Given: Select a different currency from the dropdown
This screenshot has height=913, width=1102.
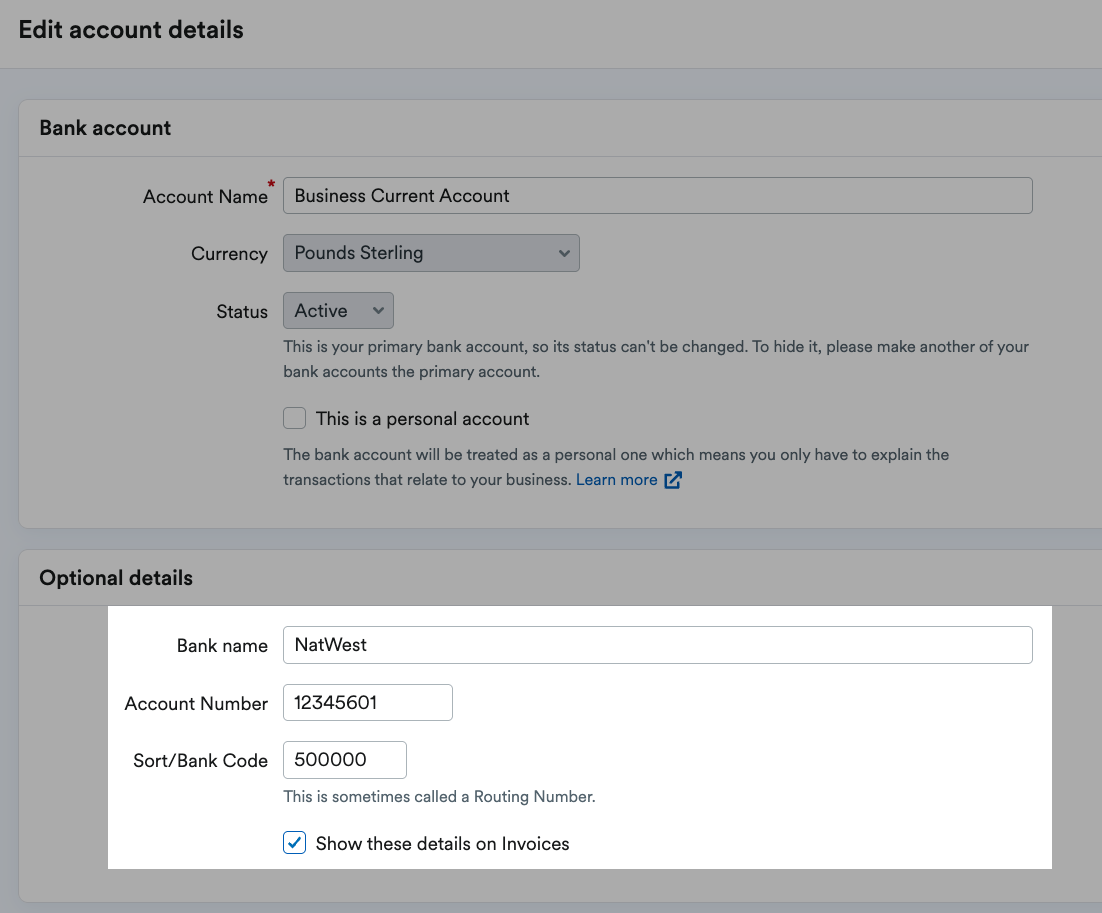Looking at the screenshot, I should pyautogui.click(x=430, y=253).
